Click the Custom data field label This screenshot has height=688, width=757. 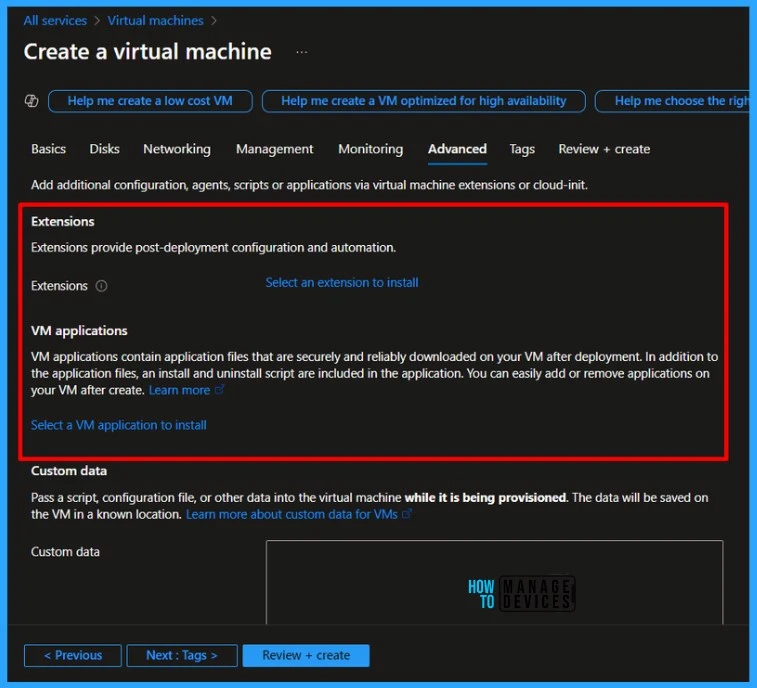(65, 552)
